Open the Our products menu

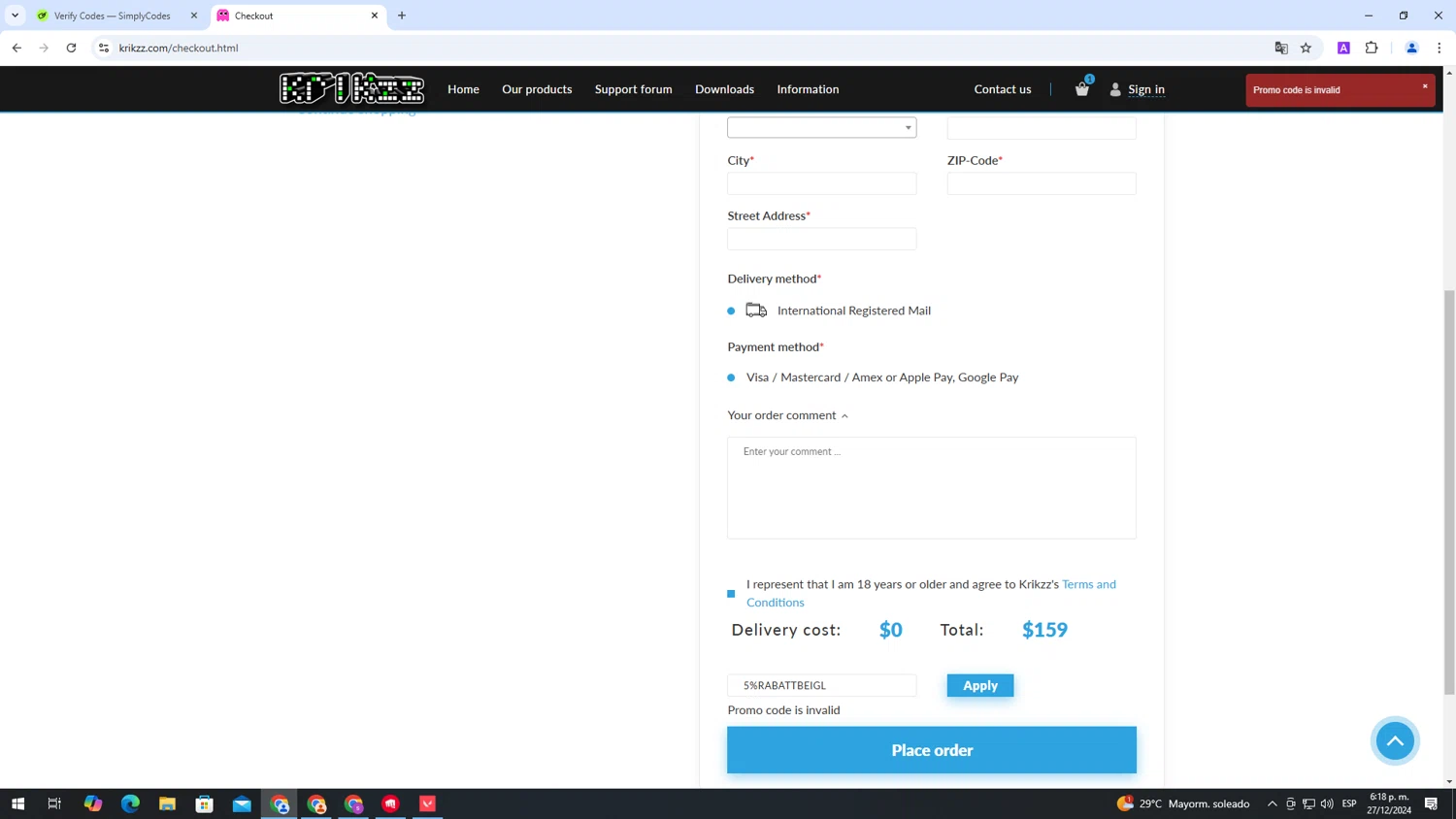pyautogui.click(x=537, y=89)
